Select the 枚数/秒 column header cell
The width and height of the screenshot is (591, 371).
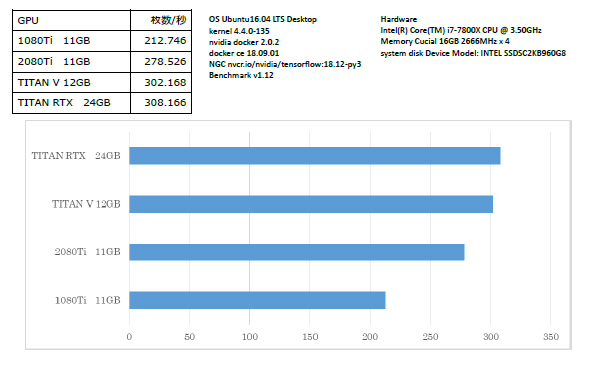pos(161,20)
